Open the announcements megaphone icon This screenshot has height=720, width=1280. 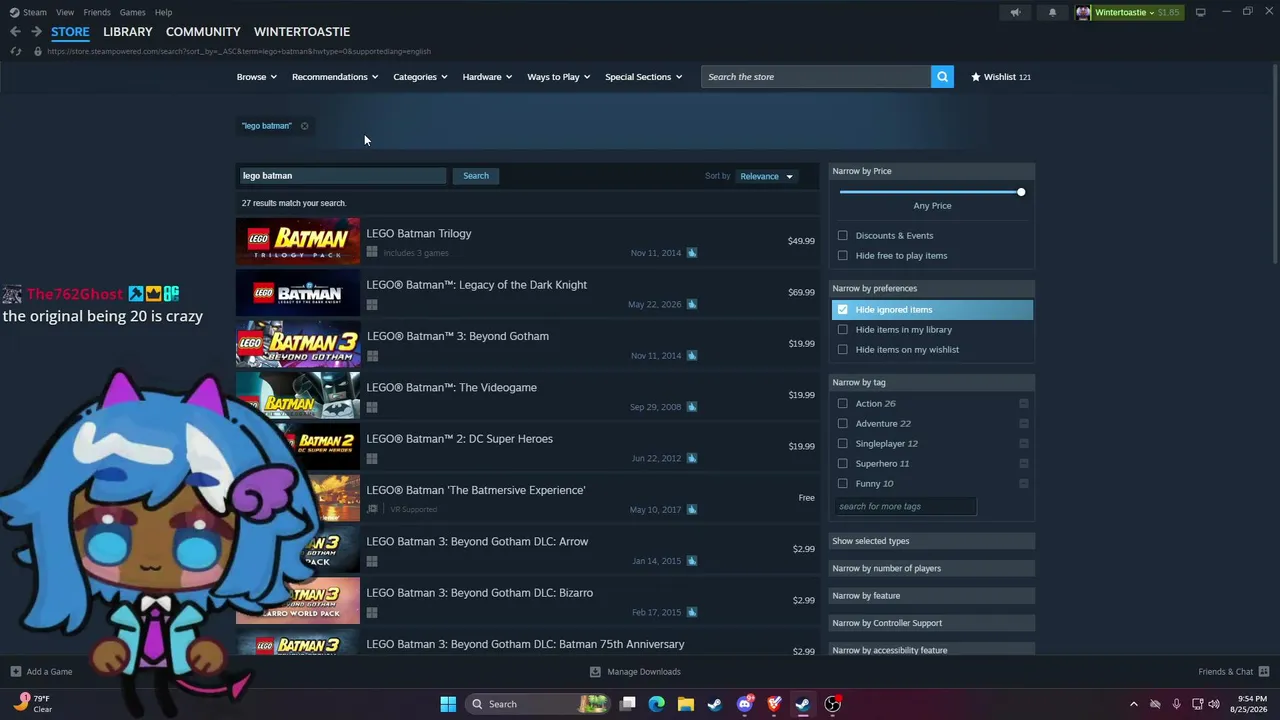[x=1015, y=12]
